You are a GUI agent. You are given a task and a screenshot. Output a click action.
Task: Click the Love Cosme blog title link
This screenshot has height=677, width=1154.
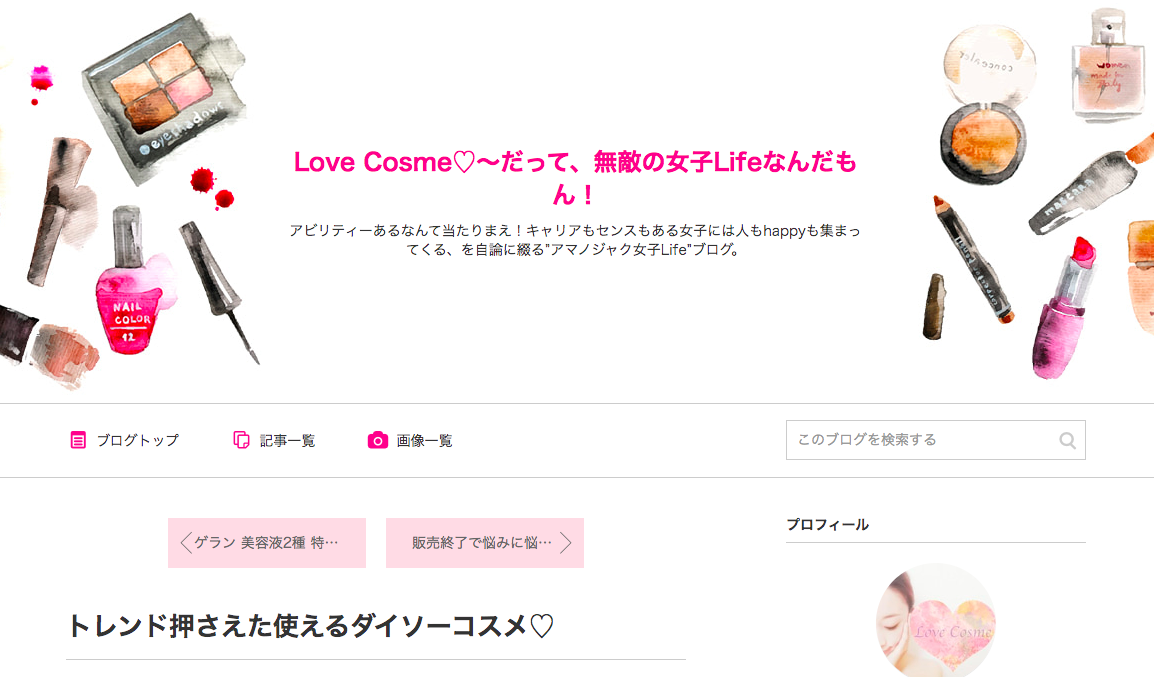(x=575, y=177)
